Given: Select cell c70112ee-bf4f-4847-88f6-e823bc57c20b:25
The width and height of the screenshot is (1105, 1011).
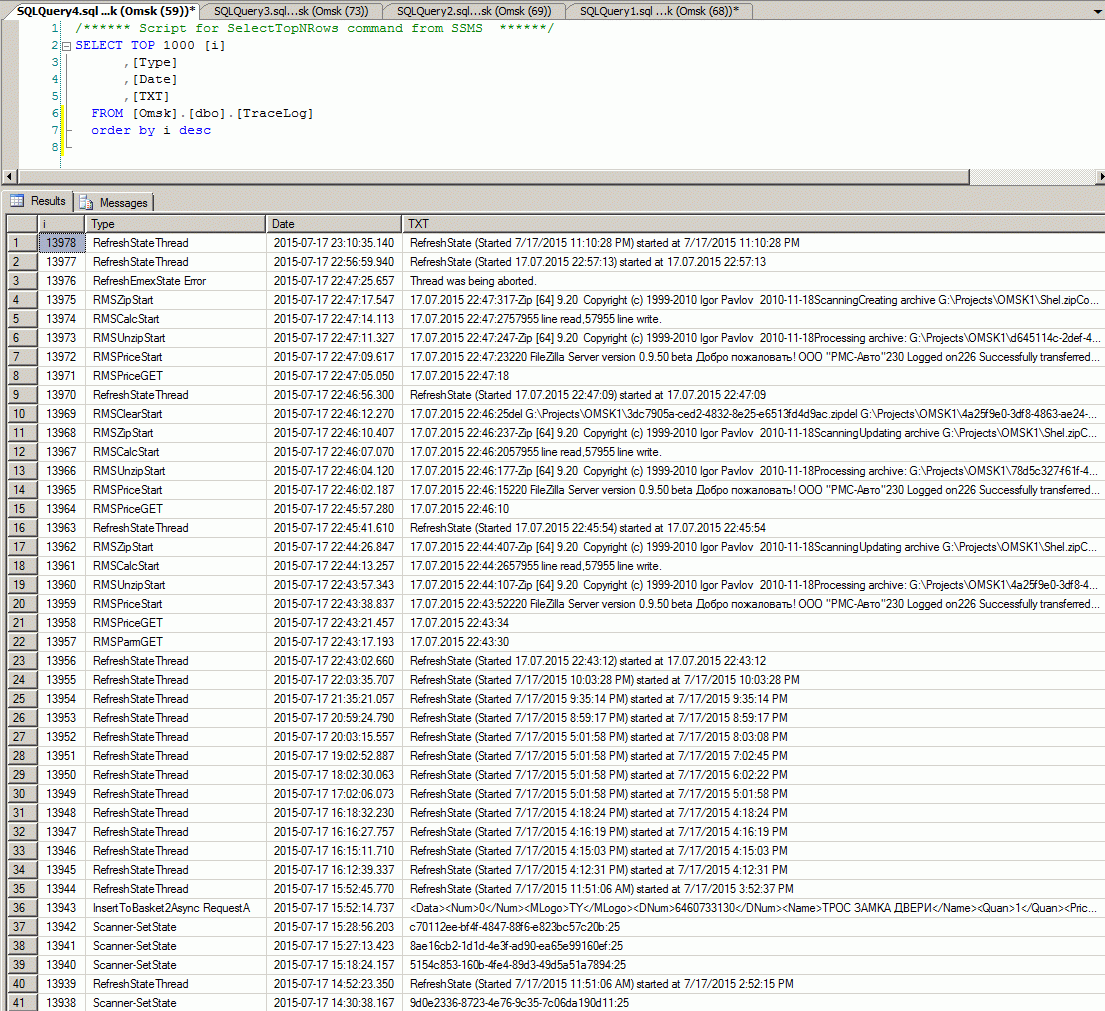Looking at the screenshot, I should pyautogui.click(x=753, y=928).
